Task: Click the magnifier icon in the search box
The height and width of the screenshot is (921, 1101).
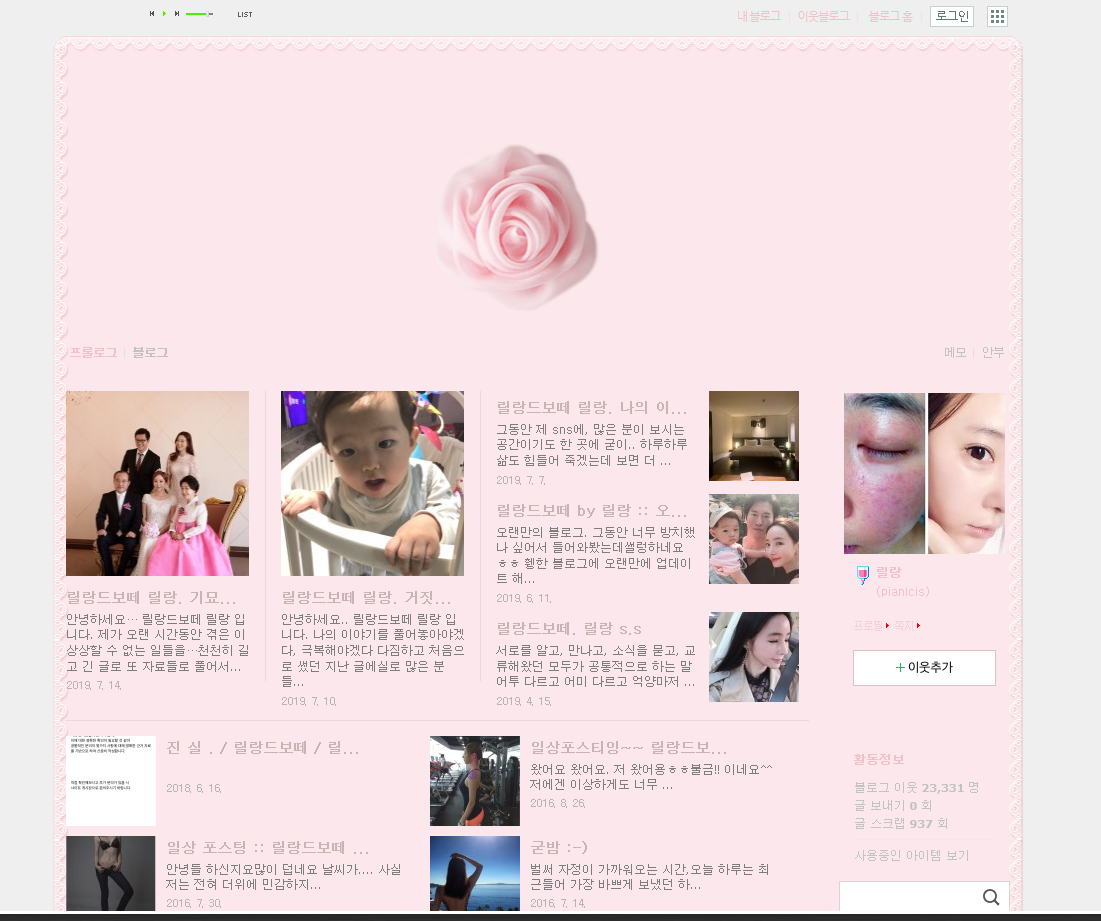Action: pyautogui.click(x=991, y=897)
